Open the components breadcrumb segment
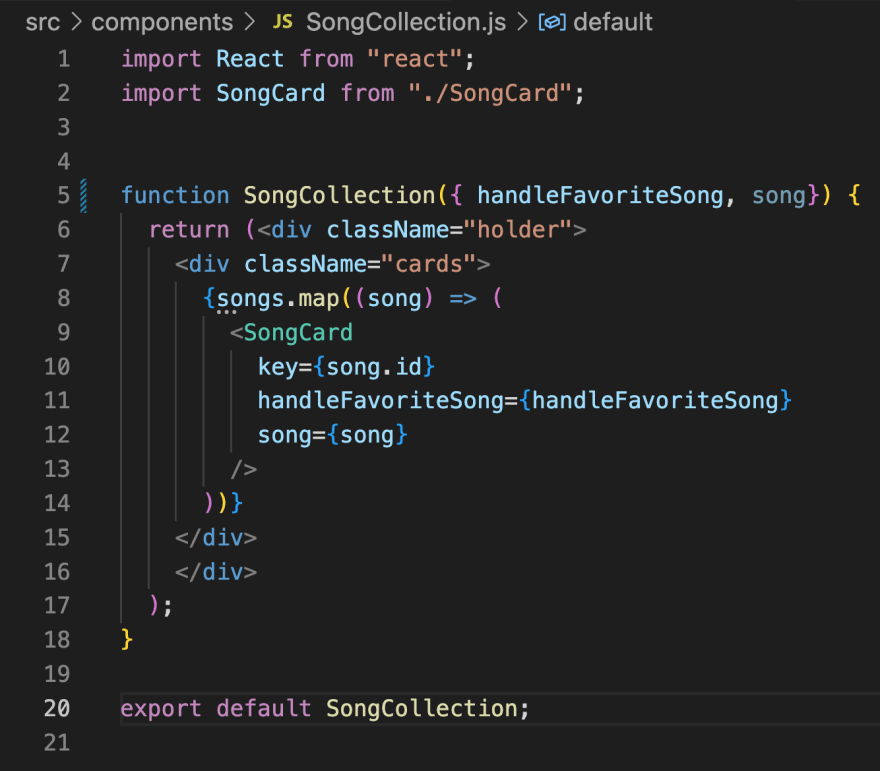 pyautogui.click(x=162, y=22)
